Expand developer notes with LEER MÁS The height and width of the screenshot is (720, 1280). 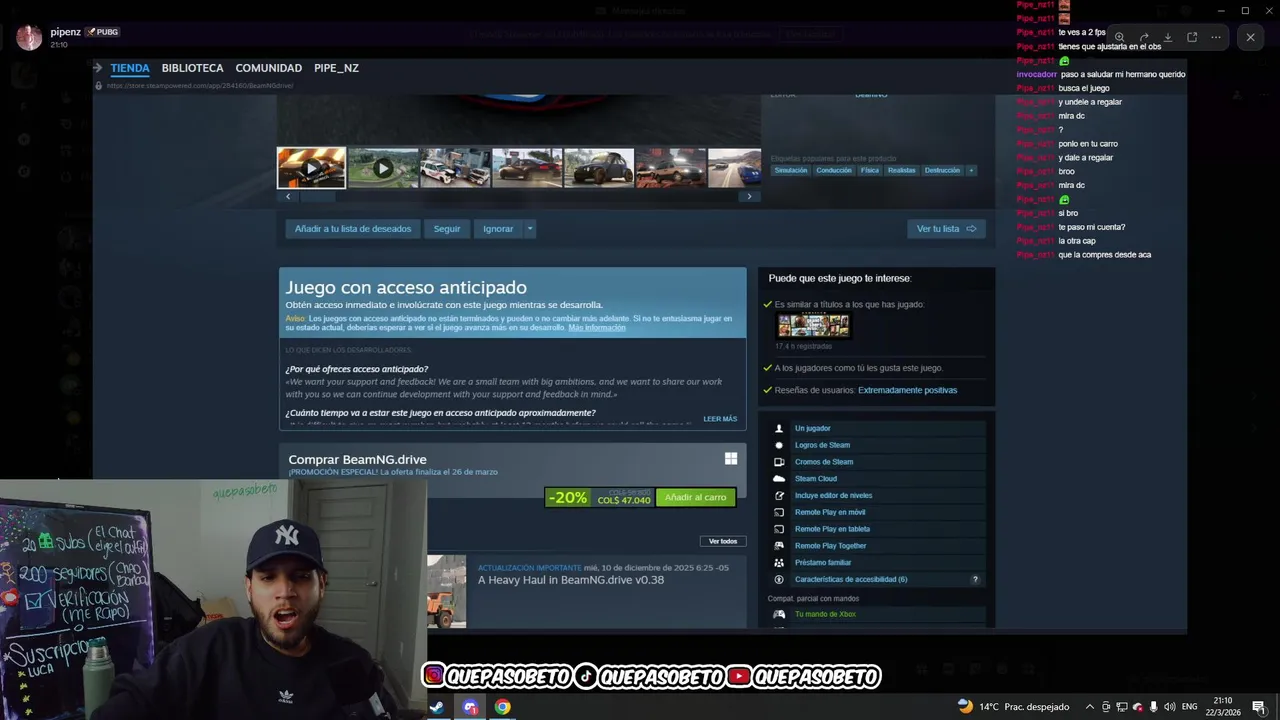720,419
